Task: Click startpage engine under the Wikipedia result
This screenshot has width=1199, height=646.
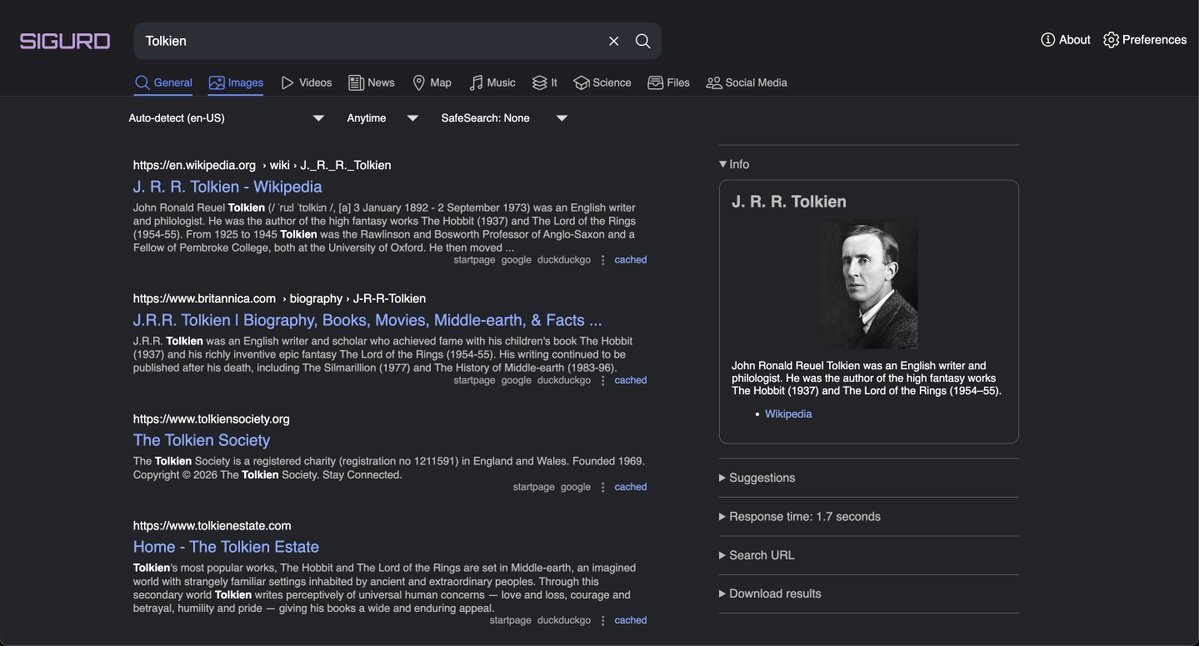Action: (x=474, y=260)
